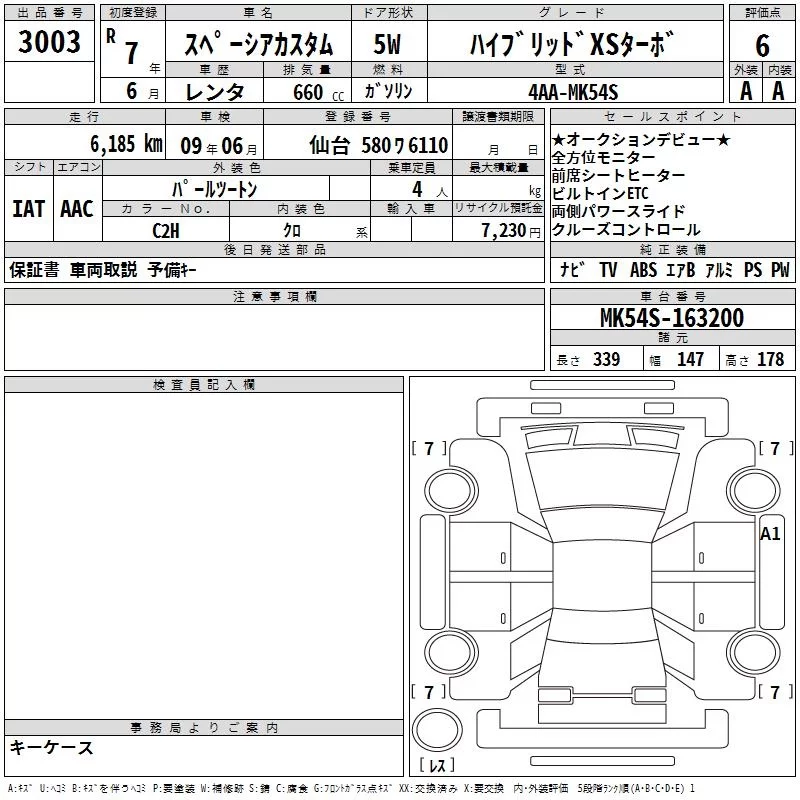Click the inspector notes box
Viewport: 800px width, 800px height.
[x=204, y=556]
